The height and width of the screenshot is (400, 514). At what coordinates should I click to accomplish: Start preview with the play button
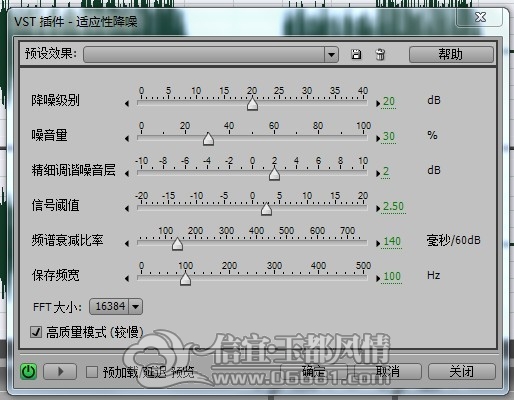[x=60, y=371]
